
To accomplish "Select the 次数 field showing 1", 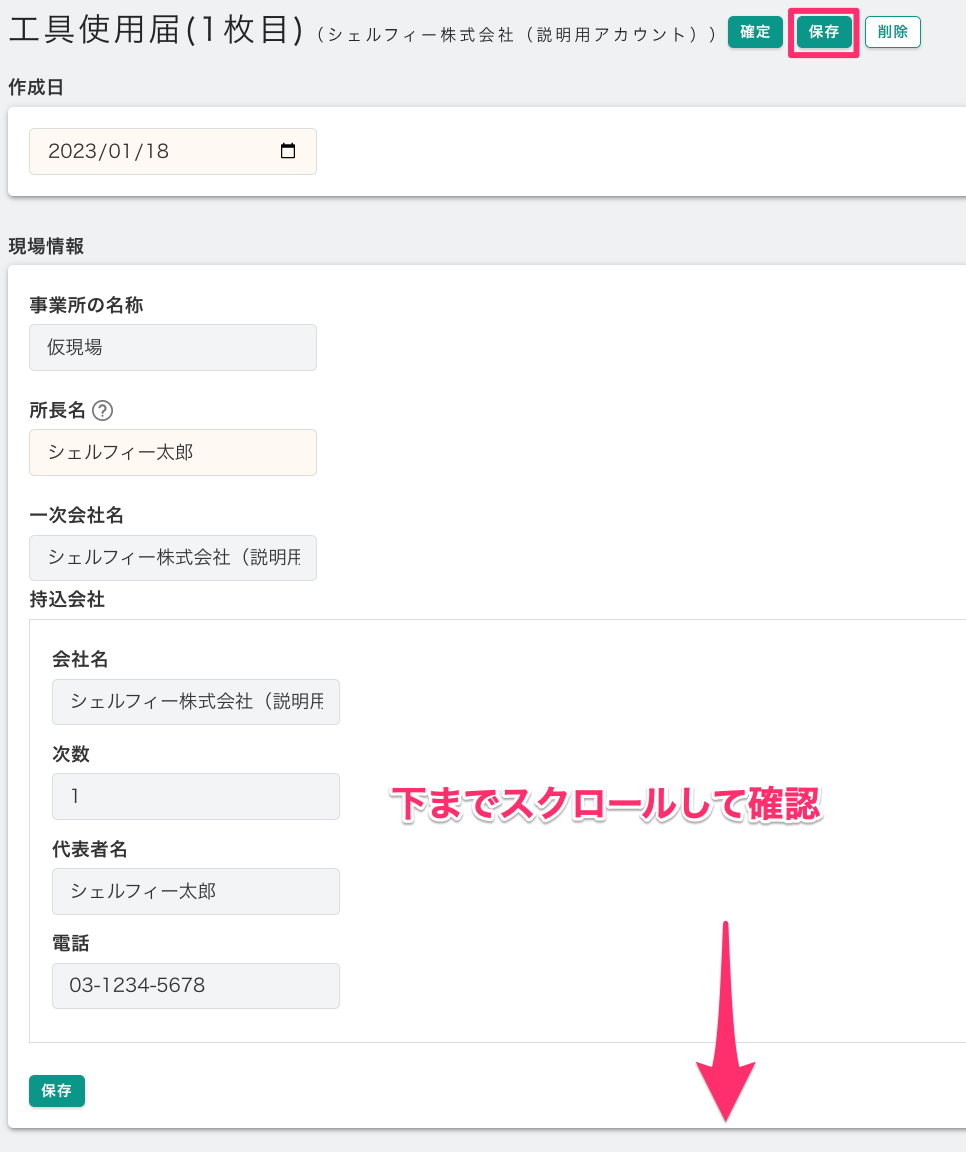I will pos(196,797).
